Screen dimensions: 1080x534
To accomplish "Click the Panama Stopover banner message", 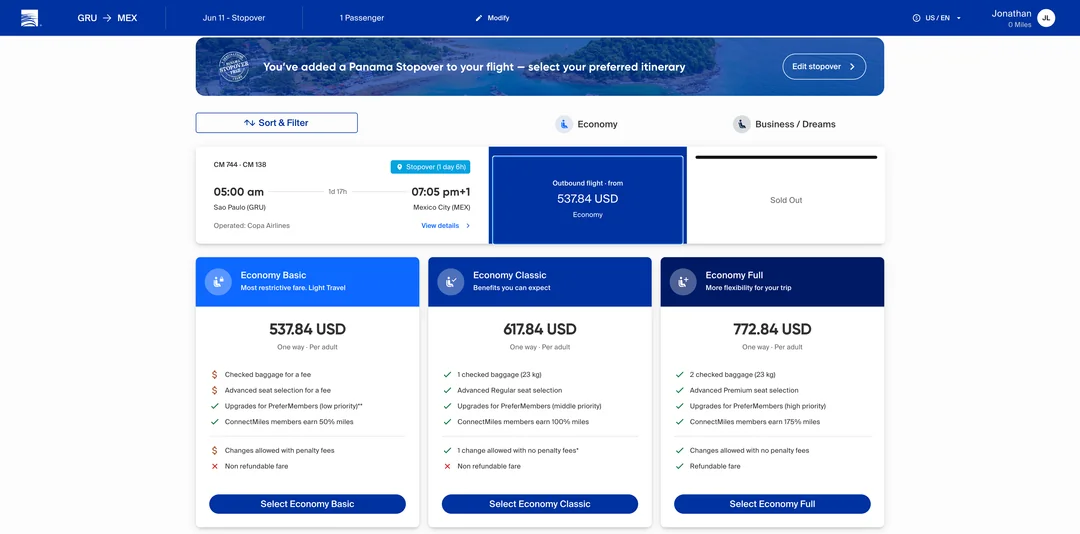I will 474,67.
